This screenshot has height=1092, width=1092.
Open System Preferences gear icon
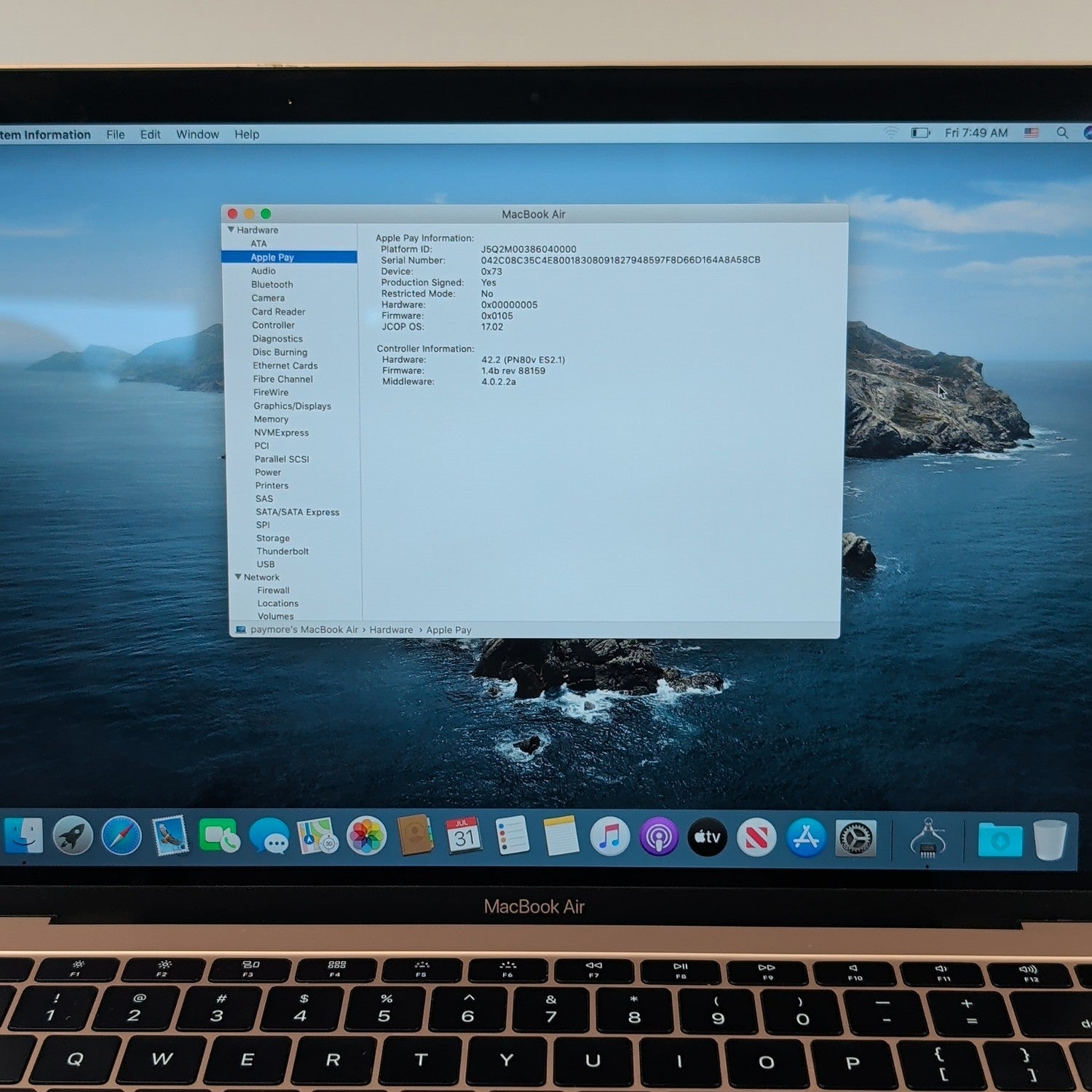coord(855,839)
